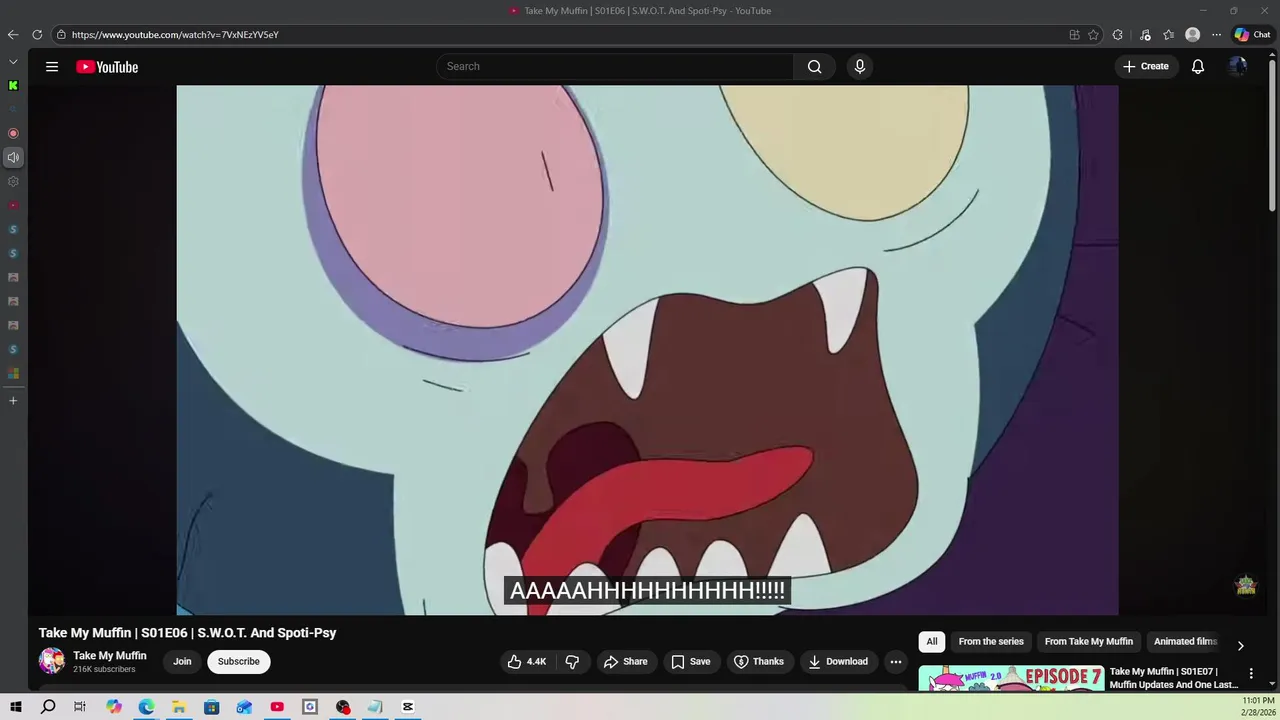Screen dimensions: 1280x720
Task: Select the Animated films chip
Action: 1185,642
